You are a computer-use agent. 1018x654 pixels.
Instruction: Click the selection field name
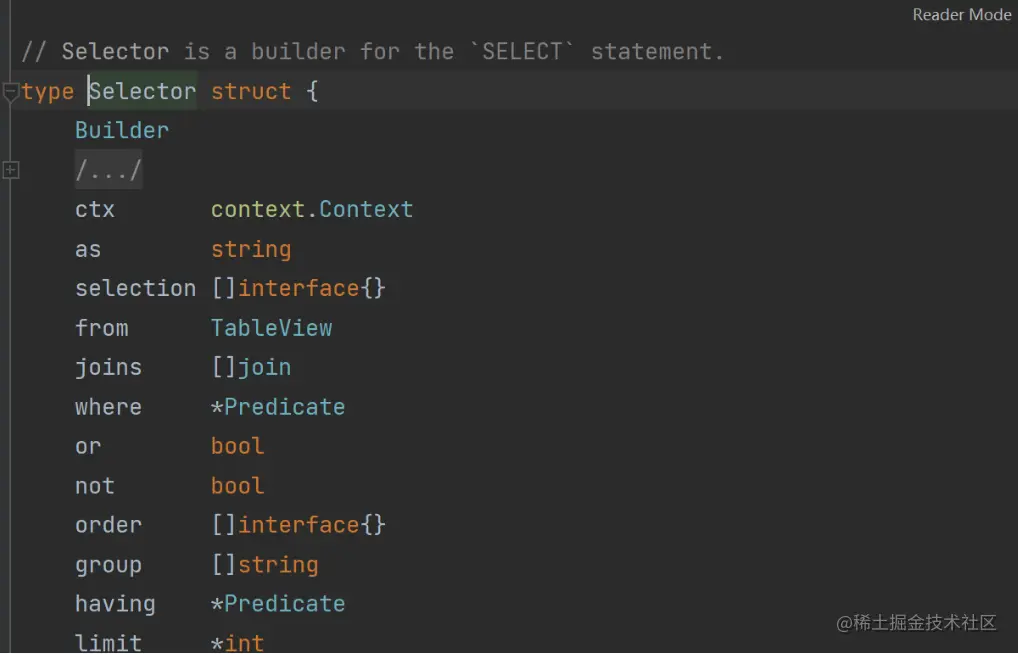(135, 289)
